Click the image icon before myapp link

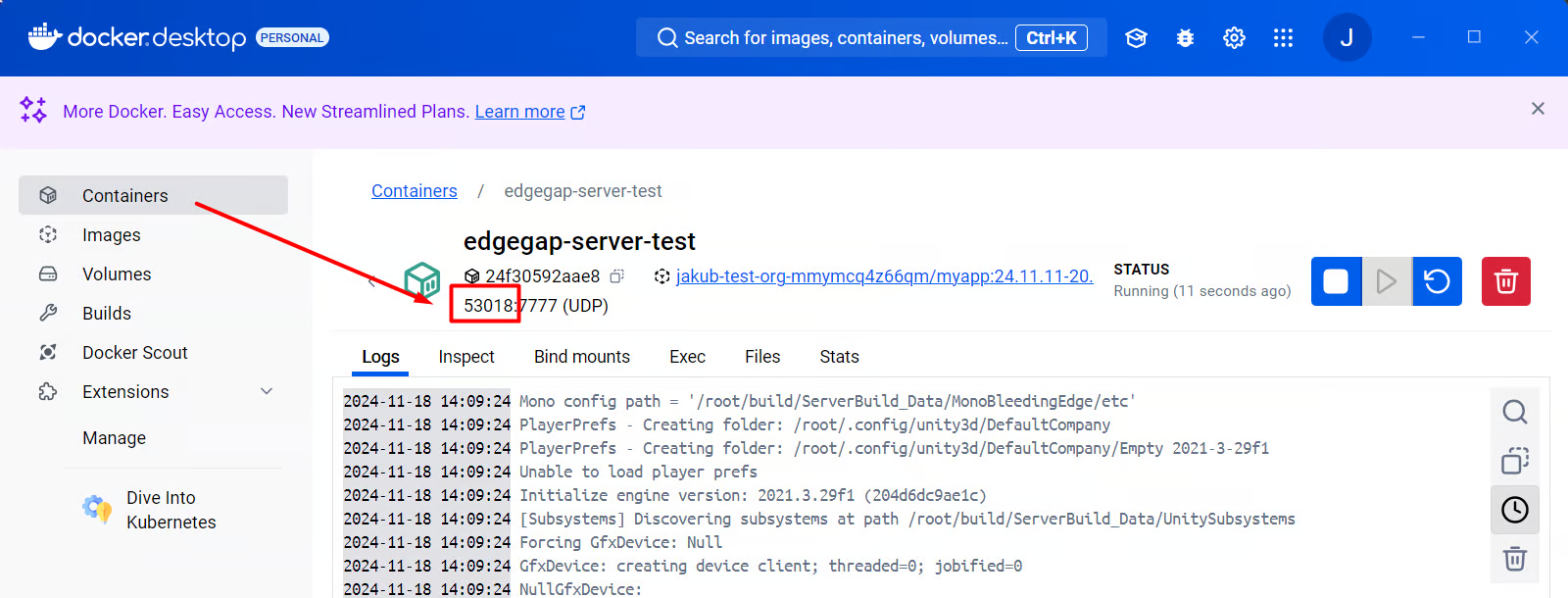point(662,276)
